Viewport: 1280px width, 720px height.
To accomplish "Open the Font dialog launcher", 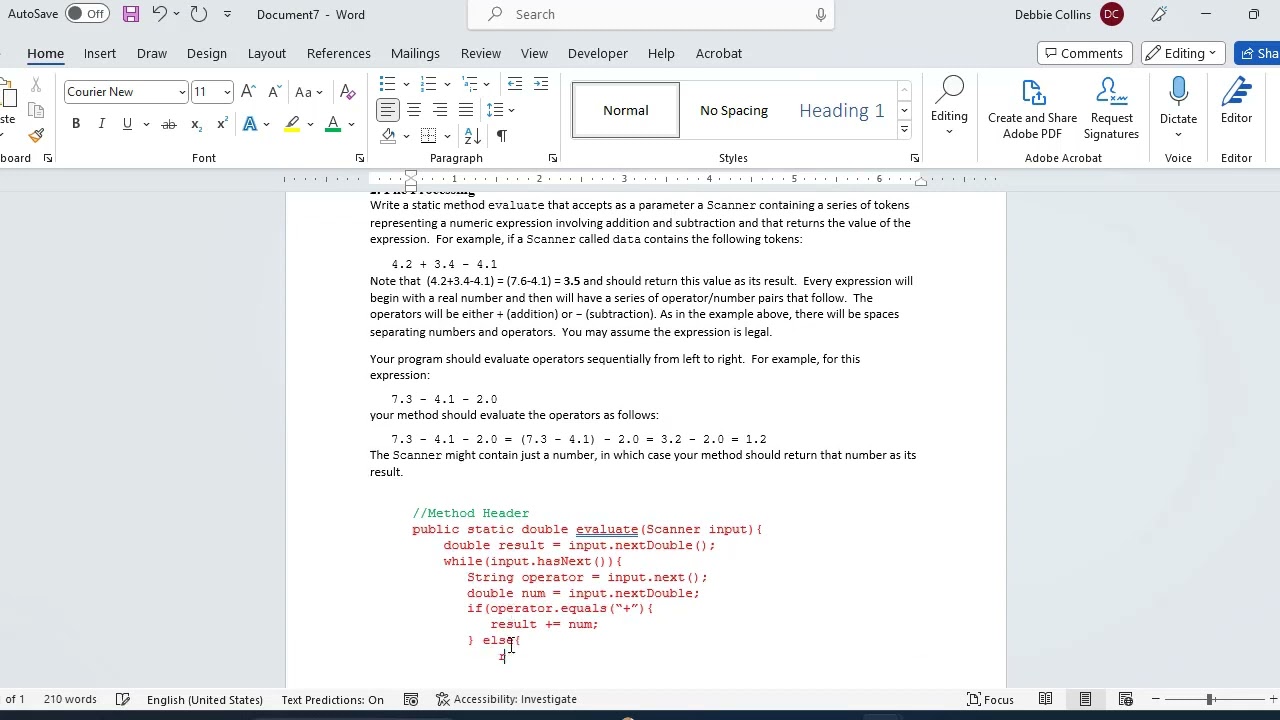I will tap(359, 158).
